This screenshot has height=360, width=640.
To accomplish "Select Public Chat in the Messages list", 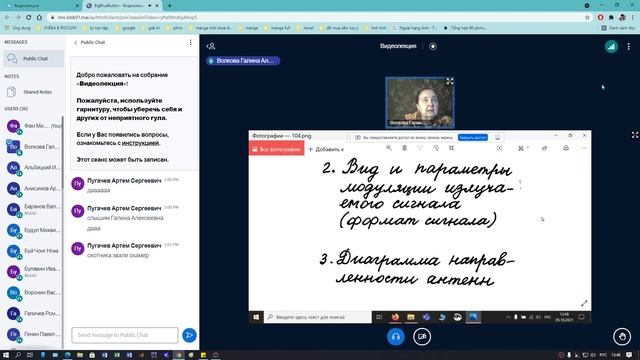I will (33, 59).
